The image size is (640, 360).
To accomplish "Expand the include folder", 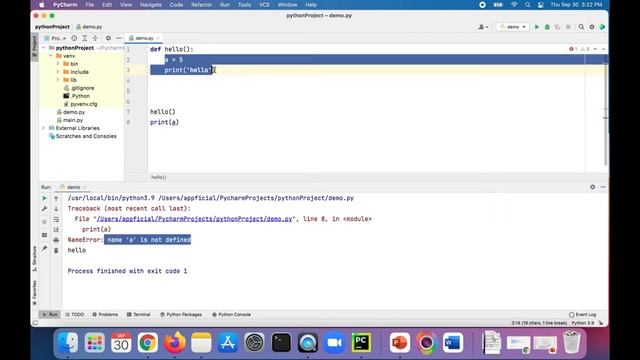I will click(x=58, y=72).
